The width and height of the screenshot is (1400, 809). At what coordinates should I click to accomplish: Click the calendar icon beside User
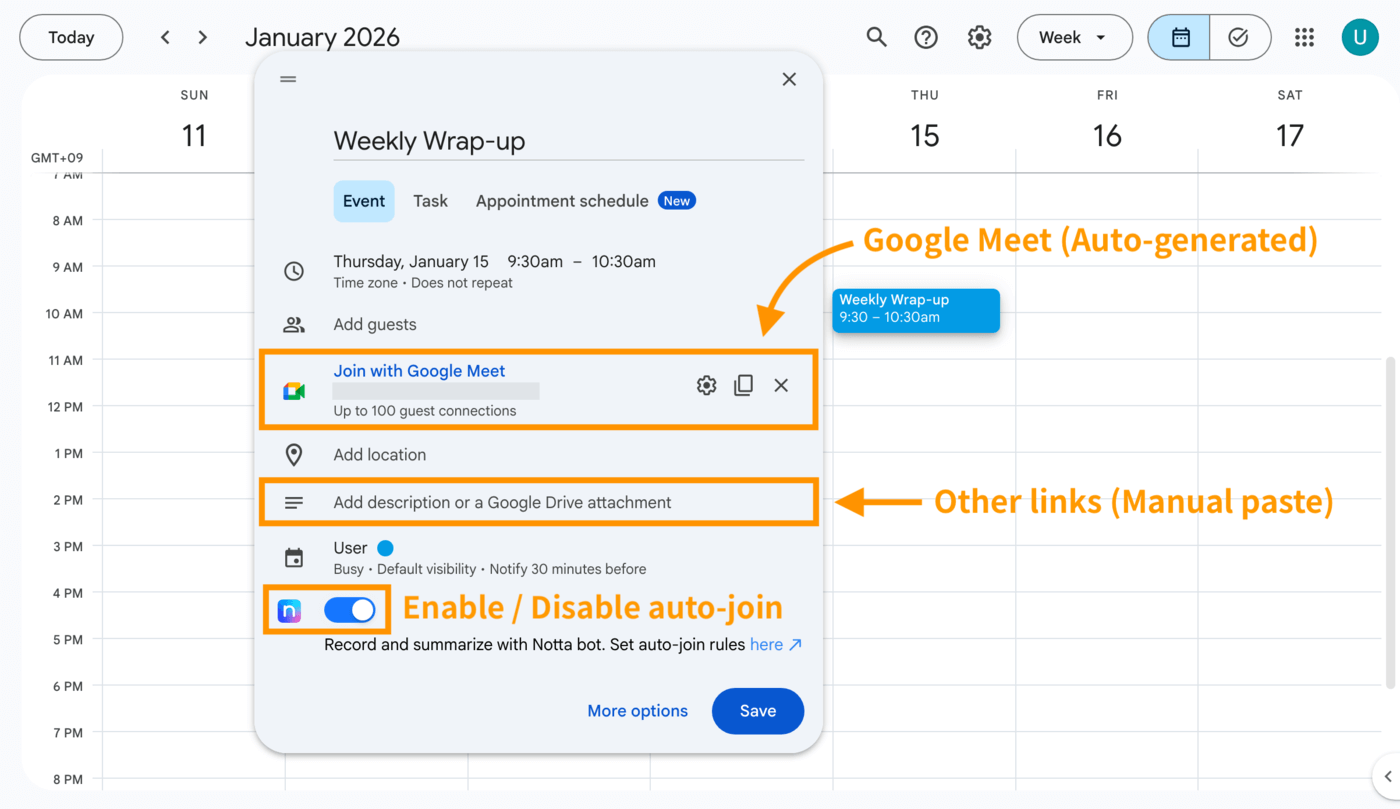(294, 557)
